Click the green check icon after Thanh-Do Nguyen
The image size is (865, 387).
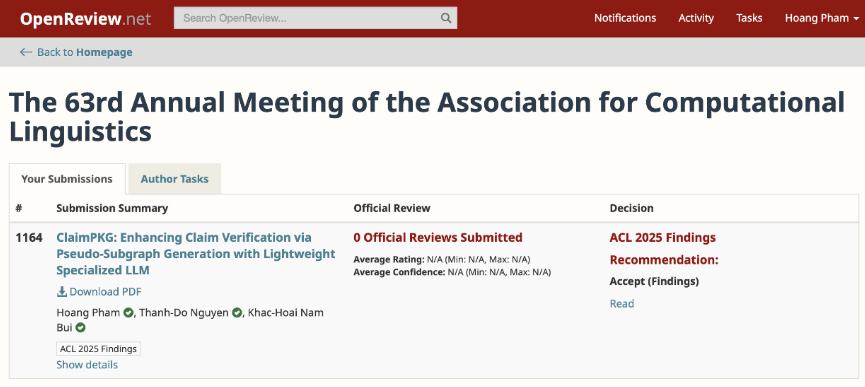click(237, 313)
